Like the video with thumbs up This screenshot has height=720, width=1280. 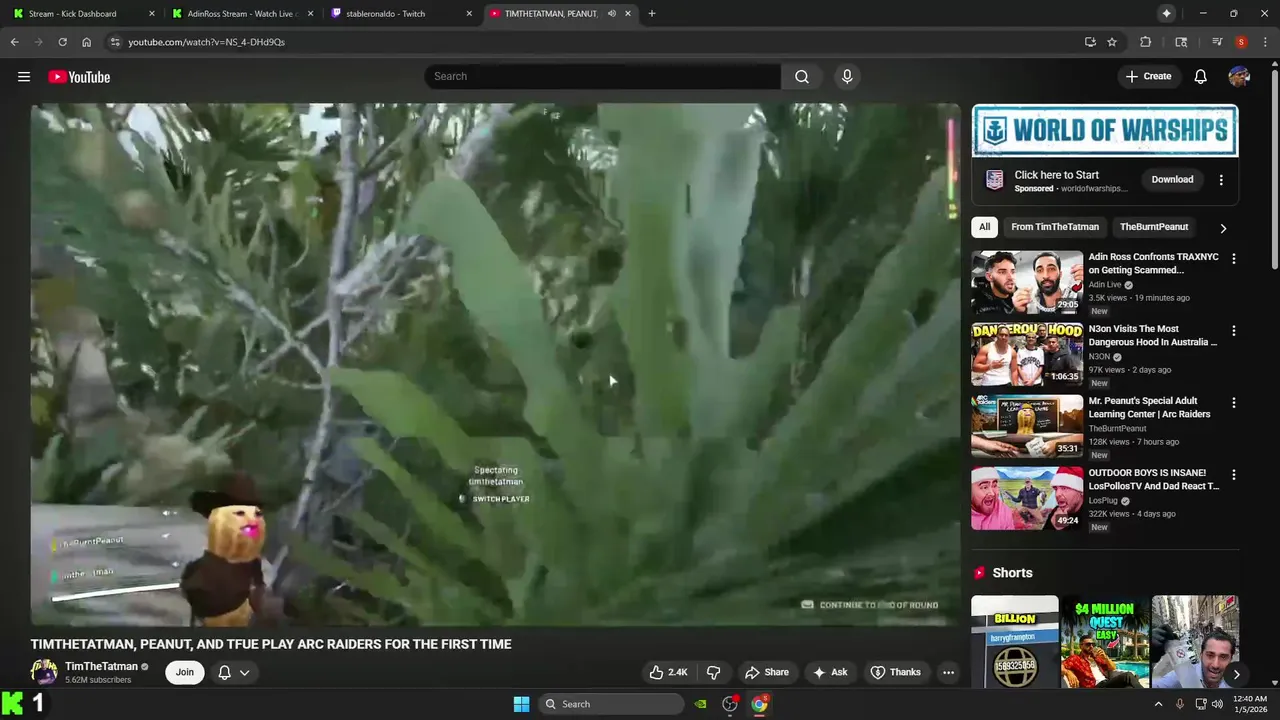click(x=668, y=672)
